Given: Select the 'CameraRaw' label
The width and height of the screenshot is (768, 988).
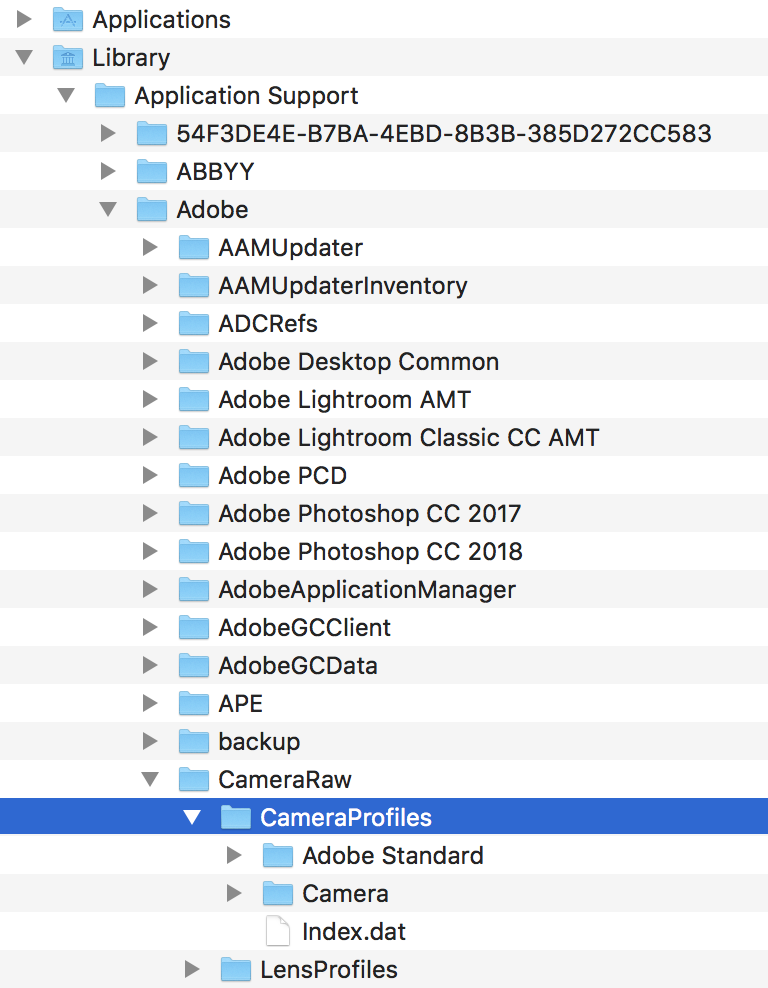Looking at the screenshot, I should pos(285,780).
